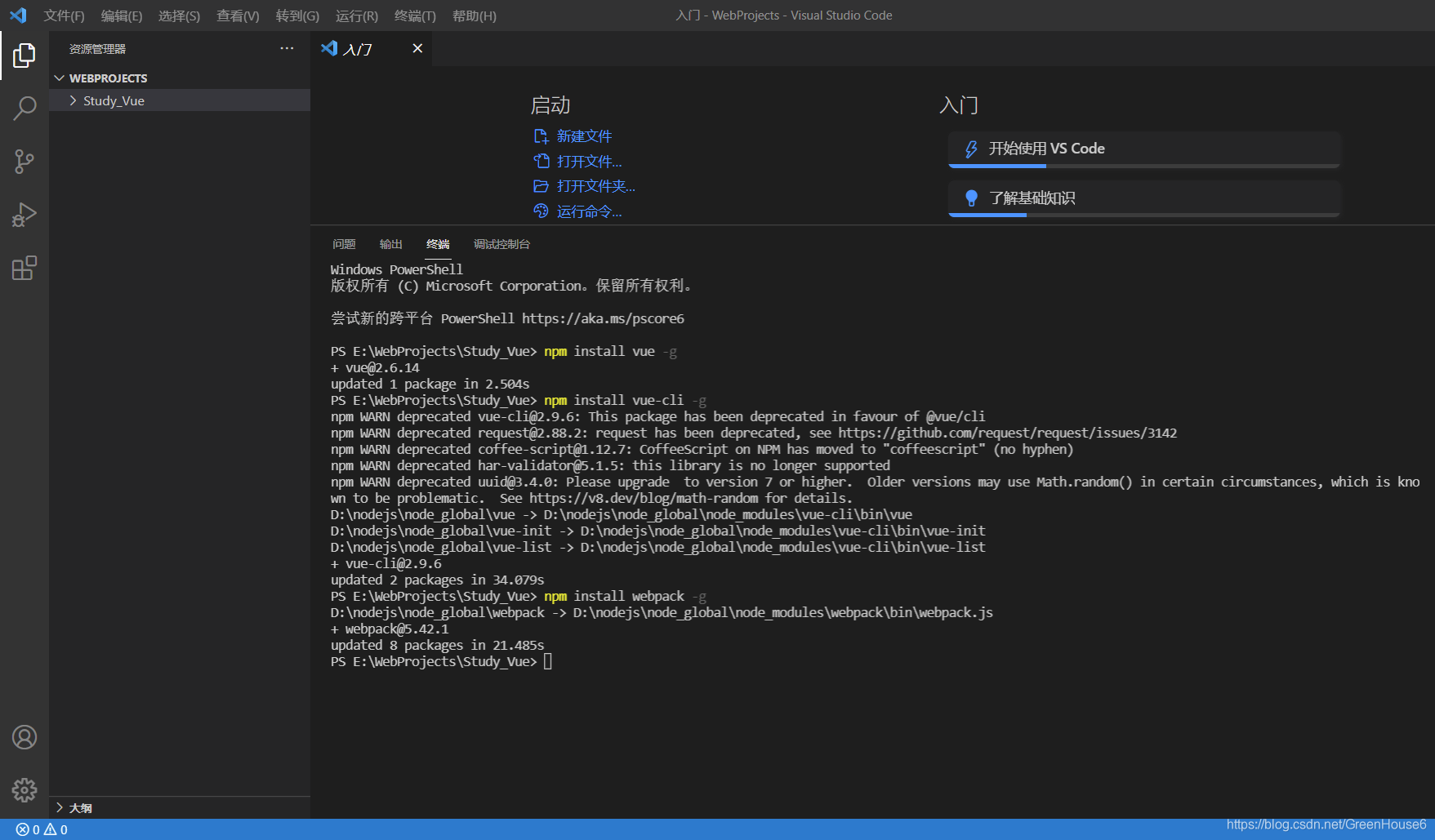Screen dimensions: 1435x840
Task: Open the Source Control view
Action: pos(25,161)
